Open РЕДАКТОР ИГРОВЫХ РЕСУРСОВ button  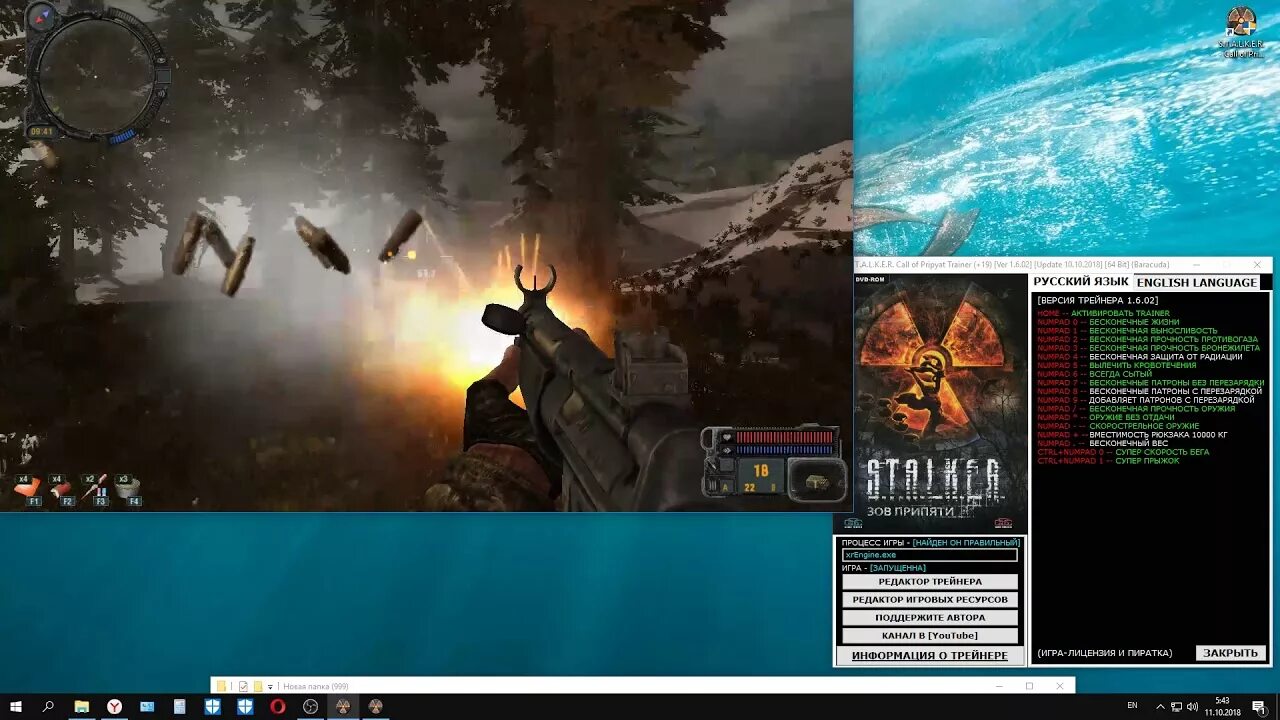[x=930, y=600]
